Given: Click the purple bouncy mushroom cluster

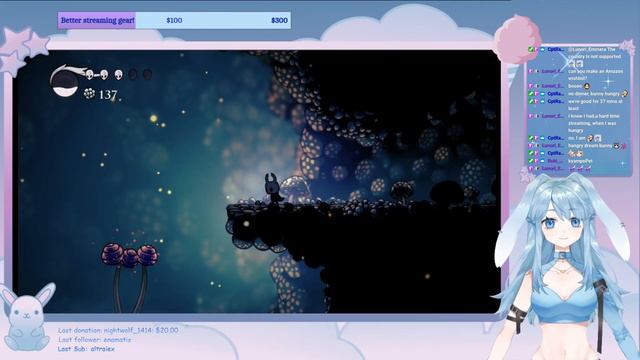Looking at the screenshot, I should pos(130,256).
